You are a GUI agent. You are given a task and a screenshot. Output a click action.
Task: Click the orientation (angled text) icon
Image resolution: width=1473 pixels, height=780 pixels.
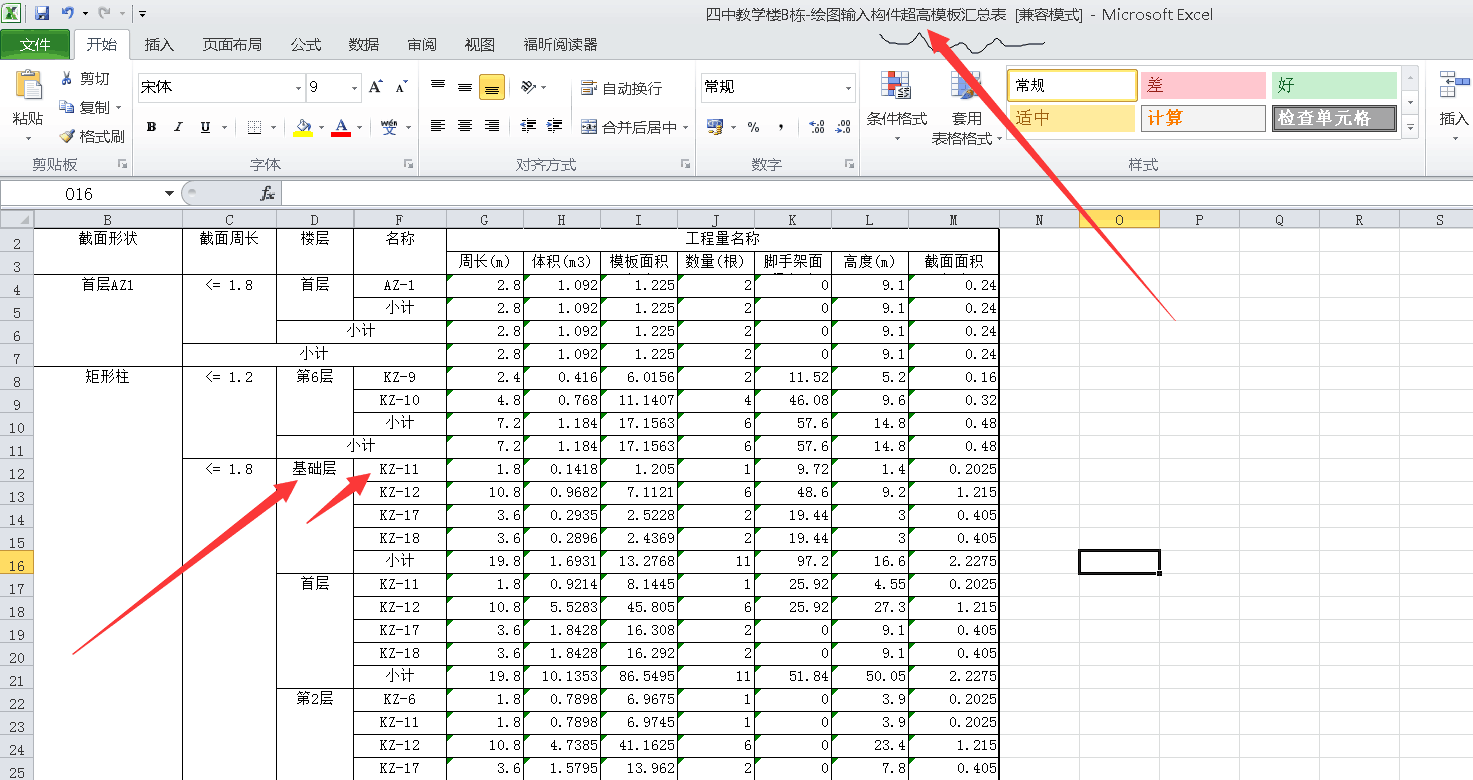click(x=529, y=87)
